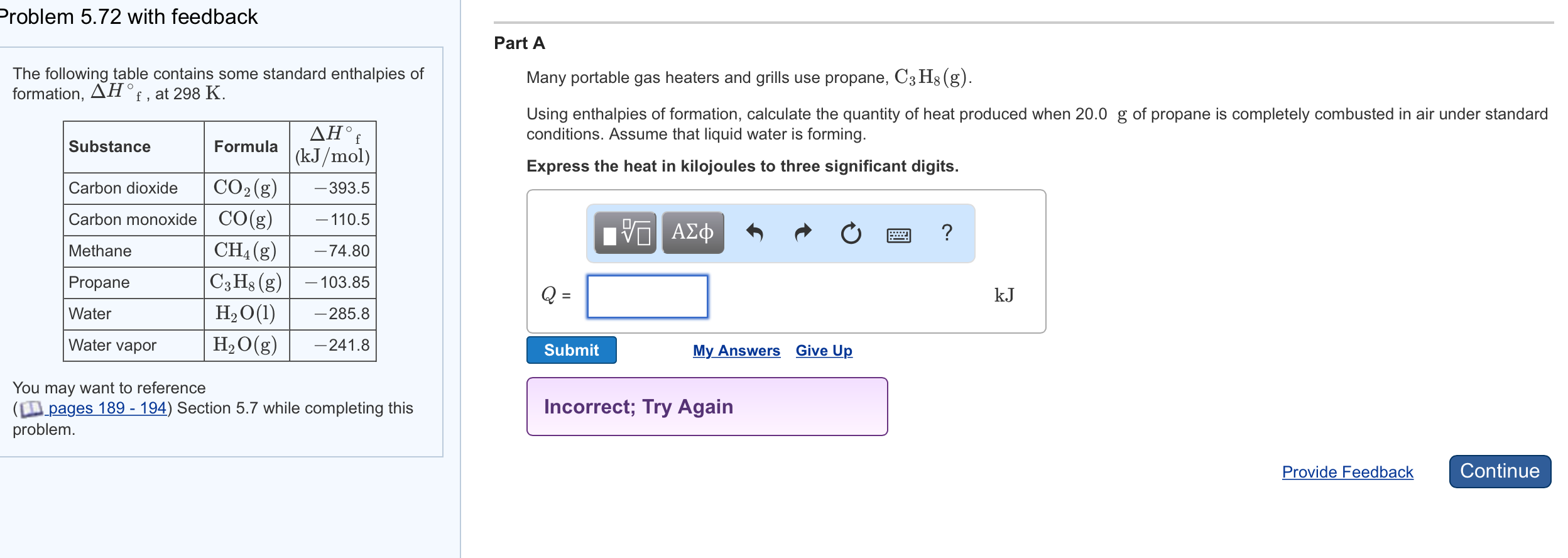The image size is (1568, 558).
Task: Open the Provide Feedback link
Action: (x=1346, y=473)
